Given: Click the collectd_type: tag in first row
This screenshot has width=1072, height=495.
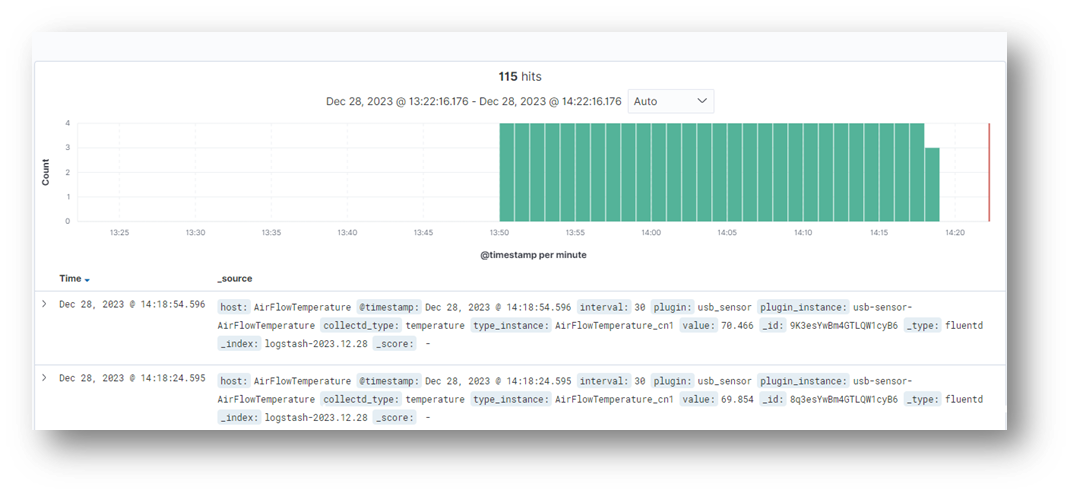Looking at the screenshot, I should 361,326.
